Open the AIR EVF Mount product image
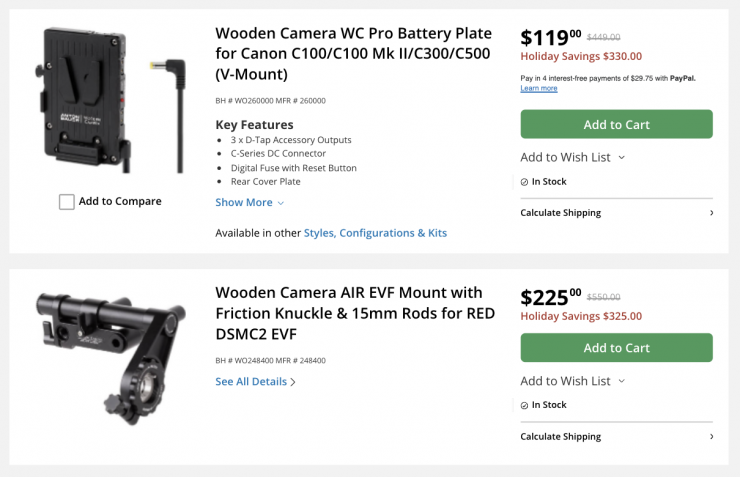The image size is (740, 477). tap(108, 356)
